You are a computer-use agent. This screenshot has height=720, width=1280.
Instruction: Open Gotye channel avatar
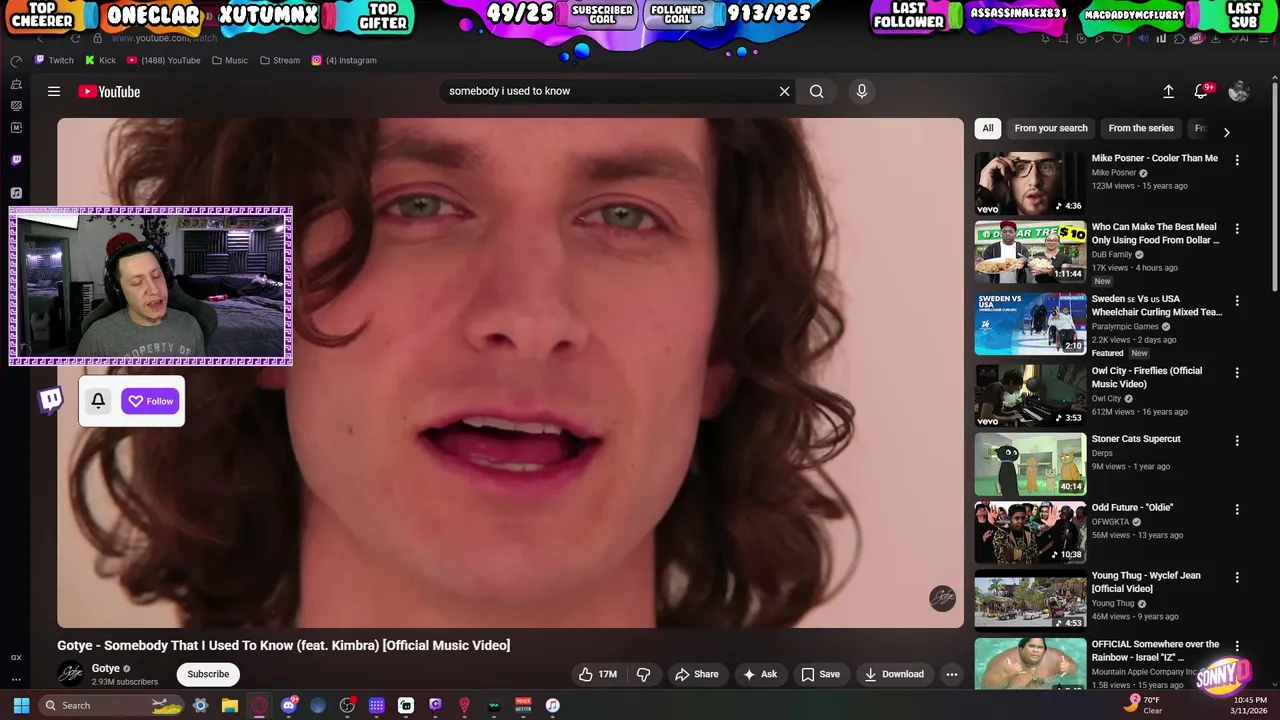[70, 674]
